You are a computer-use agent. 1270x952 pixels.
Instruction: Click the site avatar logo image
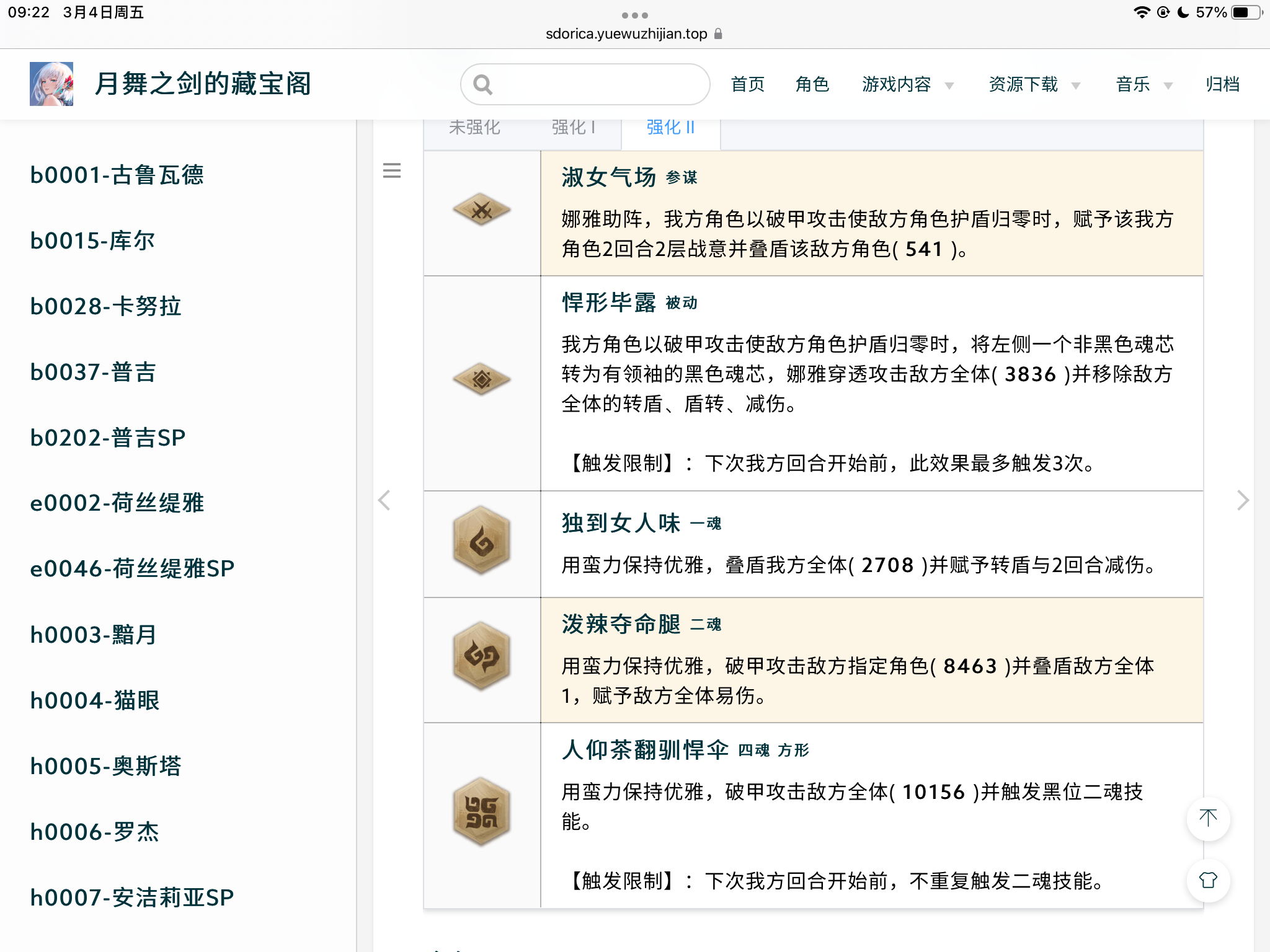pyautogui.click(x=51, y=84)
